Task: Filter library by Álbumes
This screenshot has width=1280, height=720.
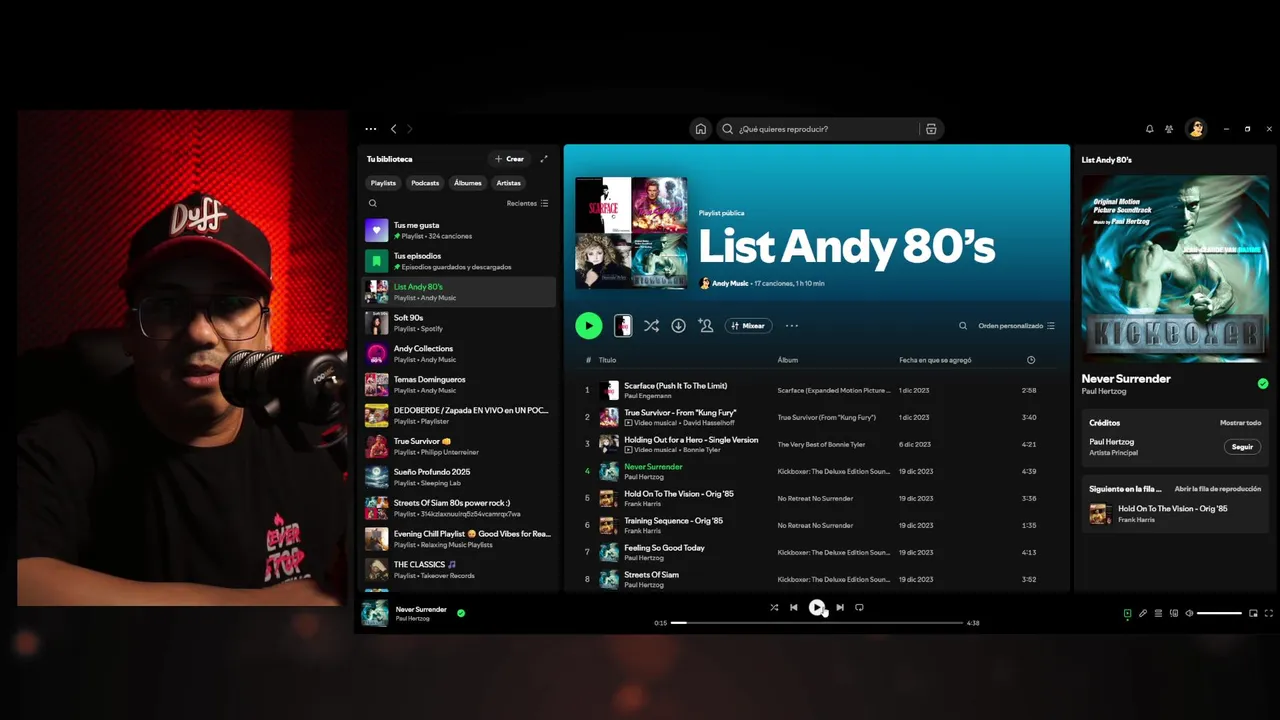Action: [x=468, y=183]
